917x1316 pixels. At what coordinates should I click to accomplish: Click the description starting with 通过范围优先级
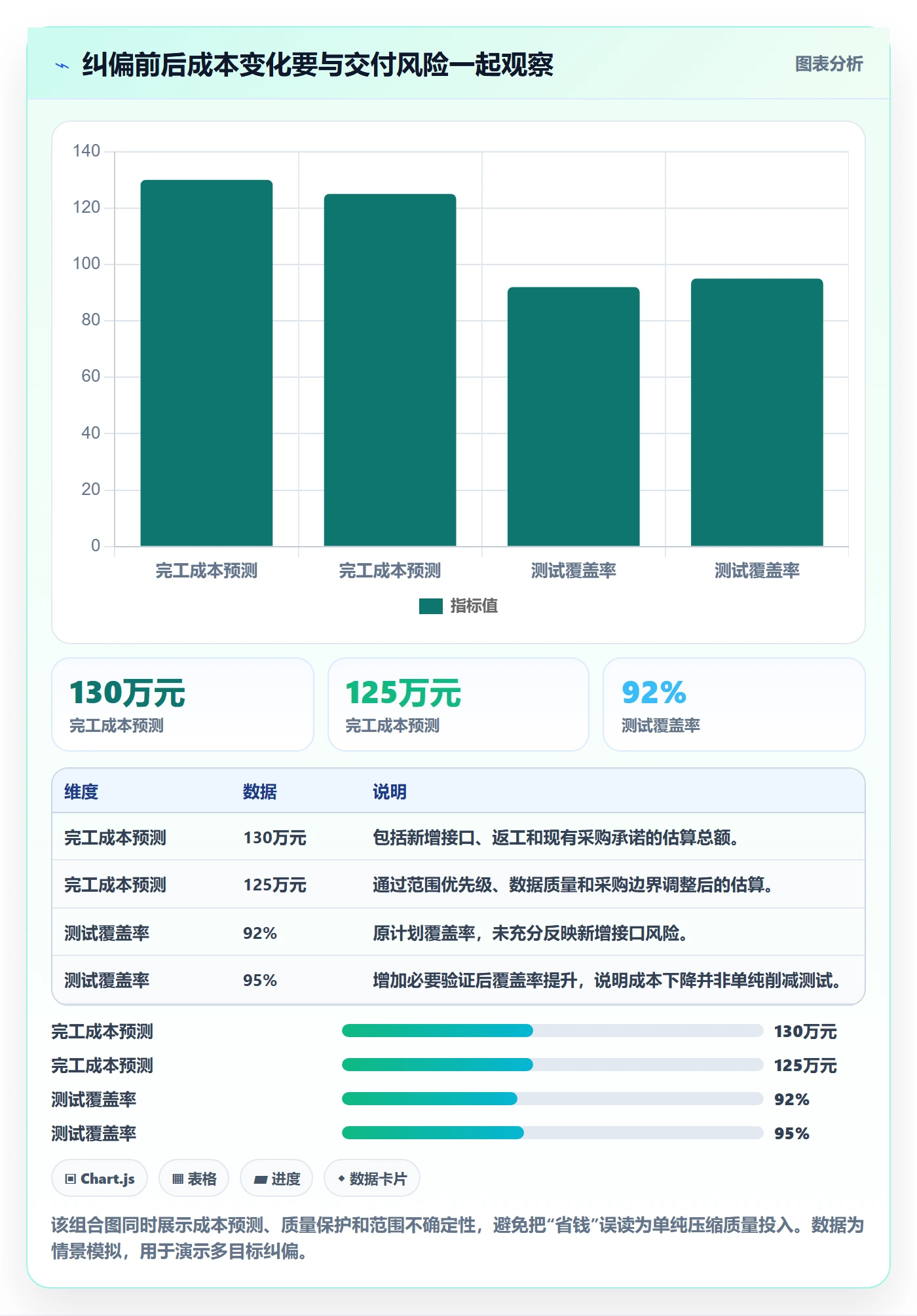[x=574, y=885]
